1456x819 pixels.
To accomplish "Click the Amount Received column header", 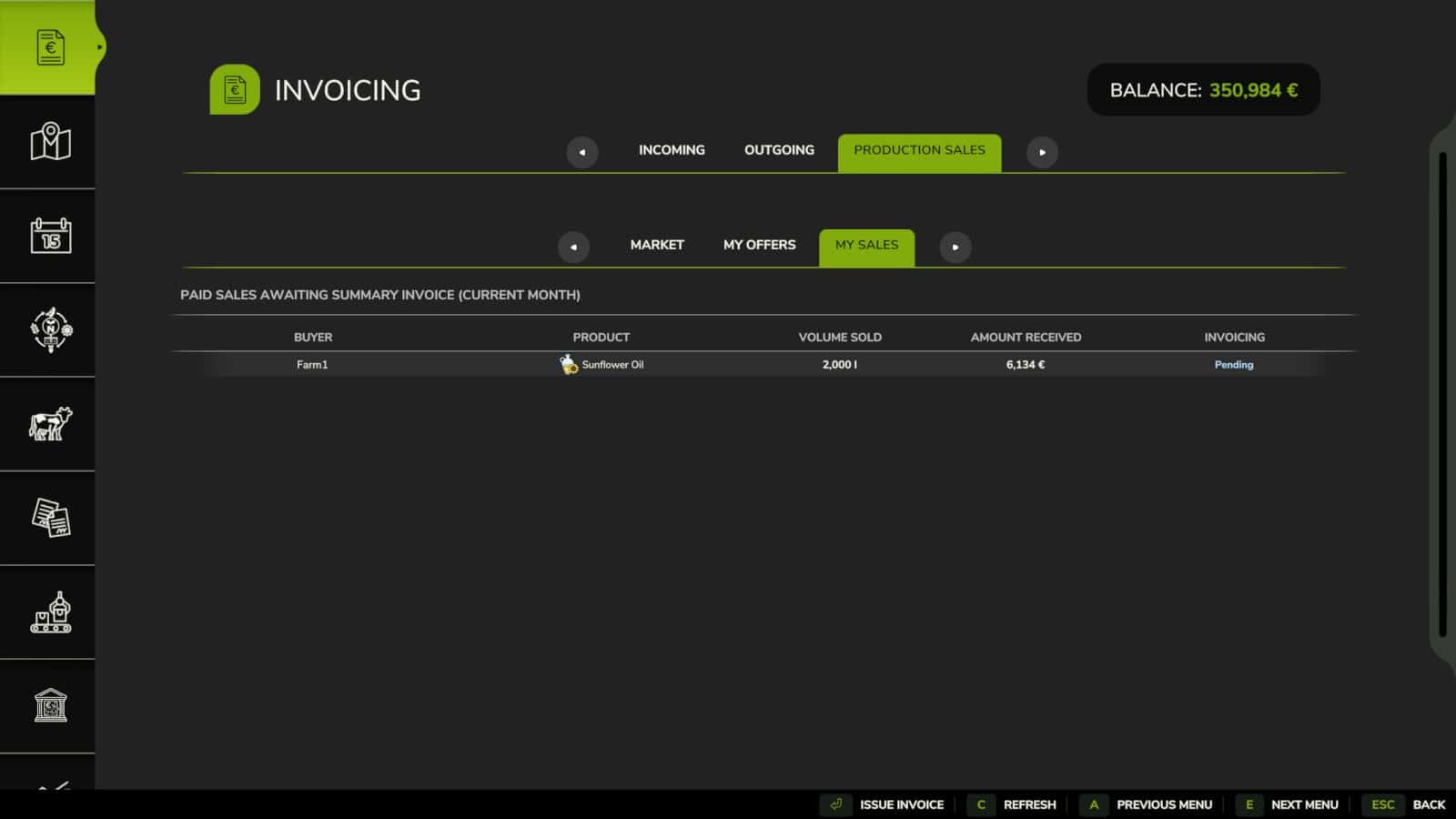I will click(x=1026, y=337).
